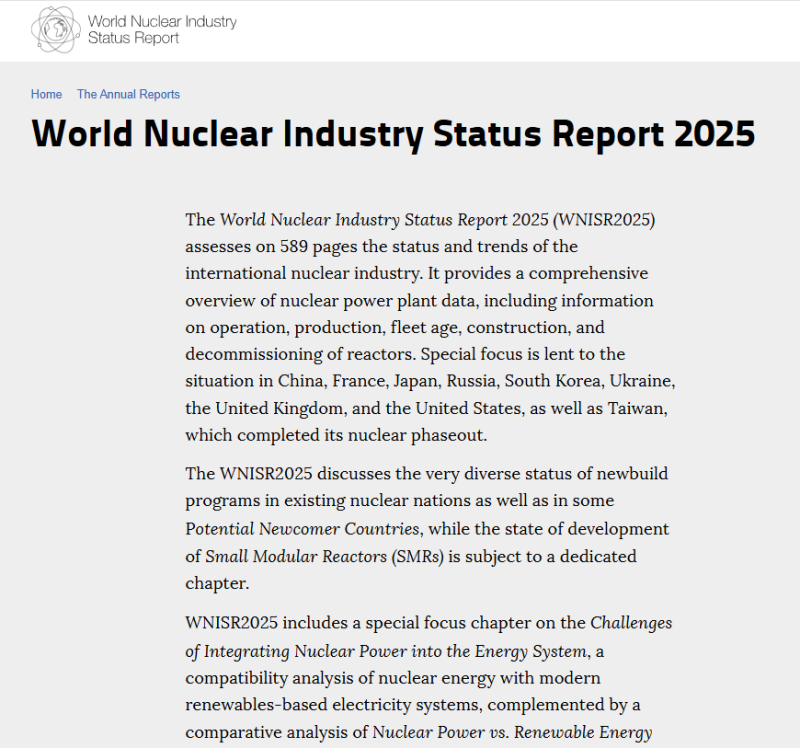Viewport: 800px width, 748px height.
Task: Click the World Nuclear Industry Status Report logo text
Action: tap(162, 30)
